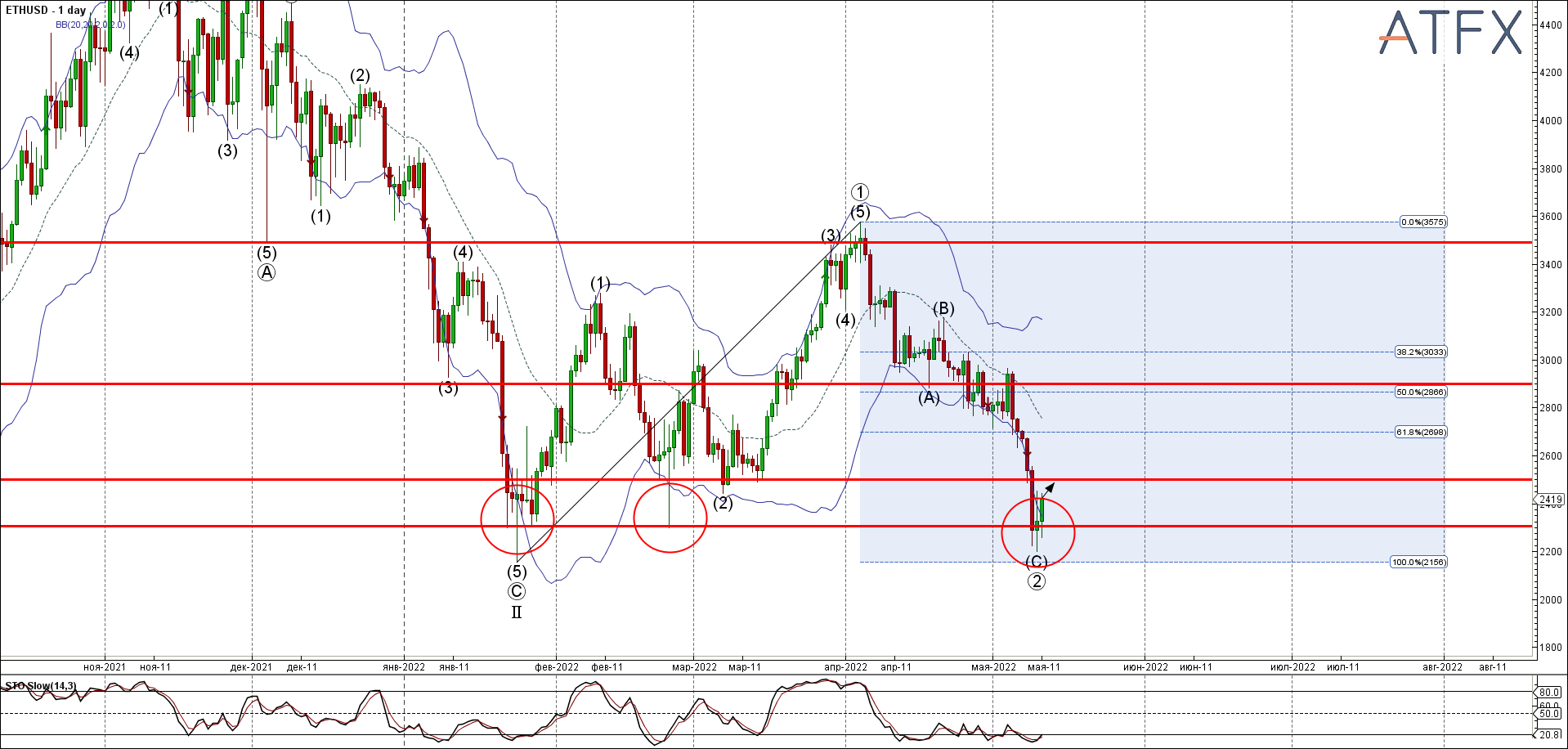Click the янв-2022 date label
This screenshot has height=749, width=1568.
pos(404,667)
